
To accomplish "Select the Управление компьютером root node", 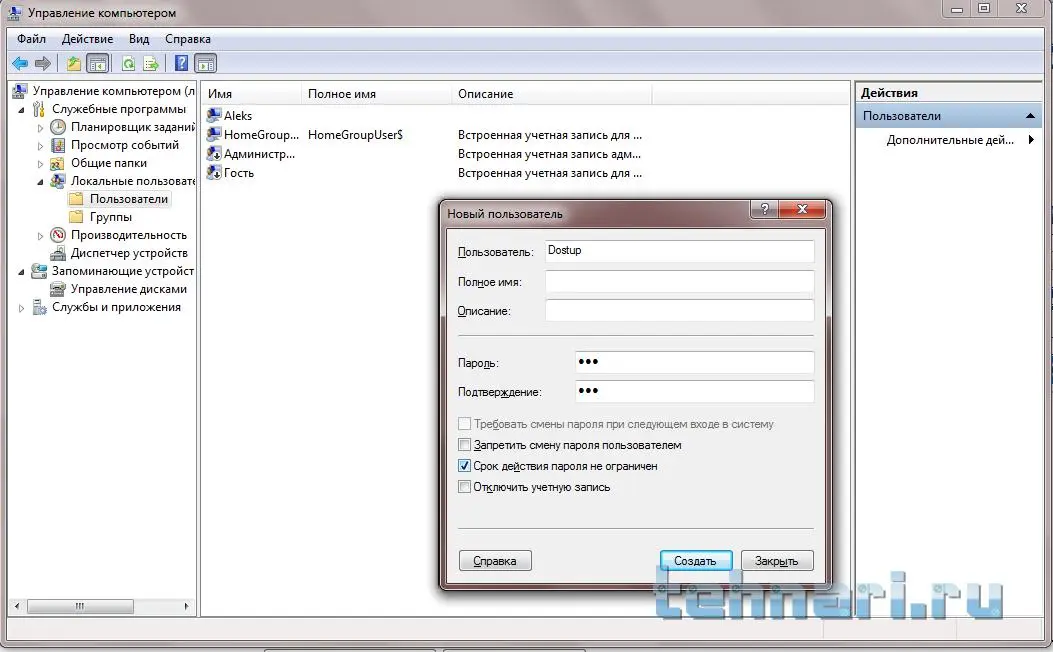I will coord(113,91).
